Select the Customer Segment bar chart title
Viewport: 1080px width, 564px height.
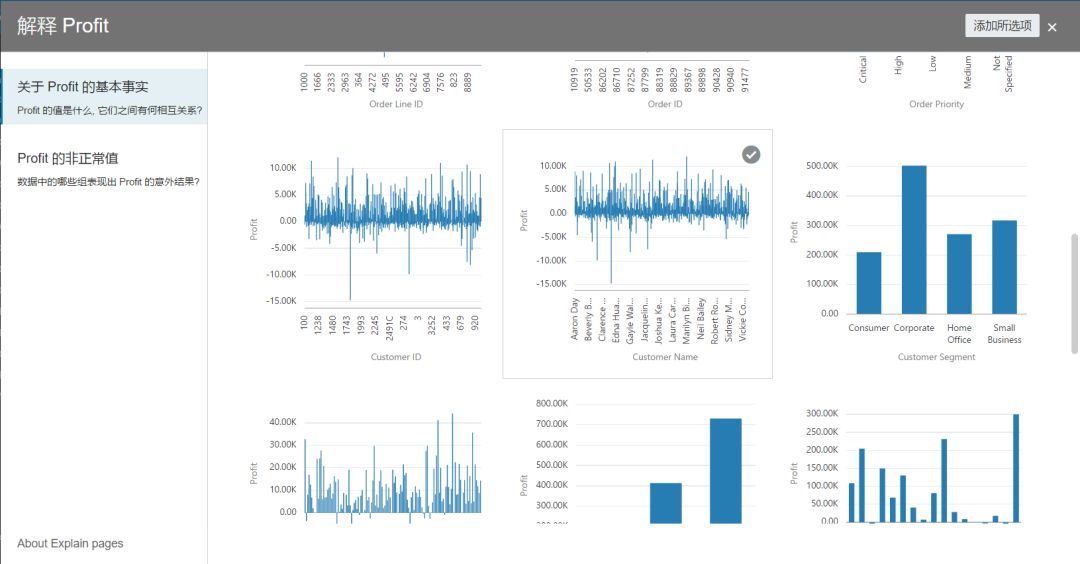[935, 357]
